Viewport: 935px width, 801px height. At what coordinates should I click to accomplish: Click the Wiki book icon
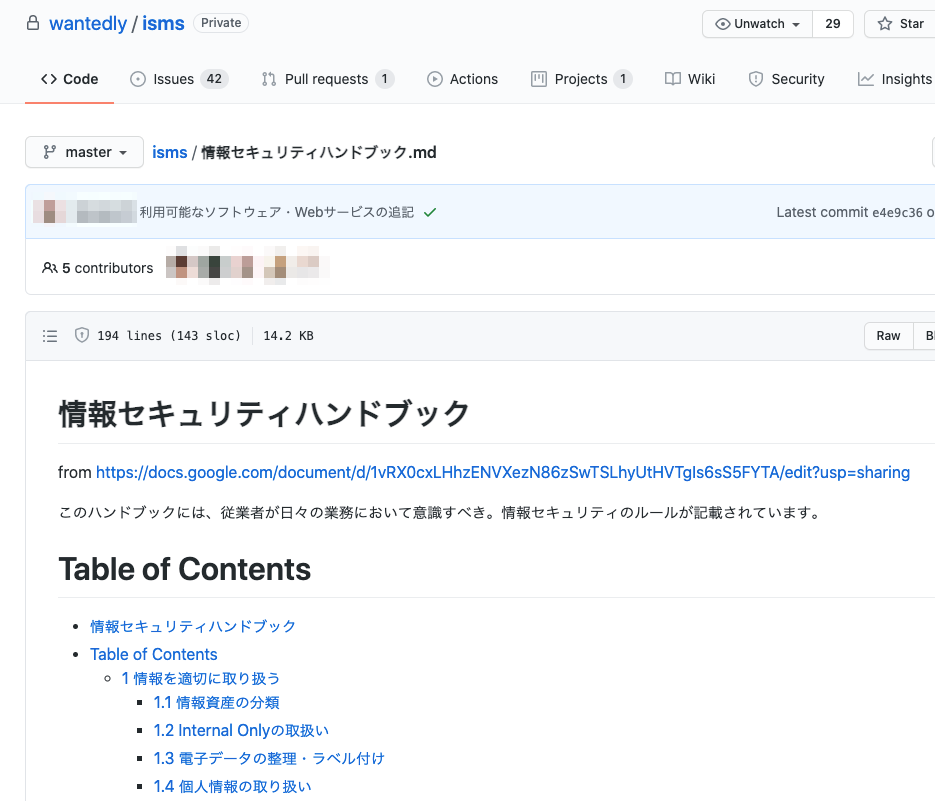(673, 79)
